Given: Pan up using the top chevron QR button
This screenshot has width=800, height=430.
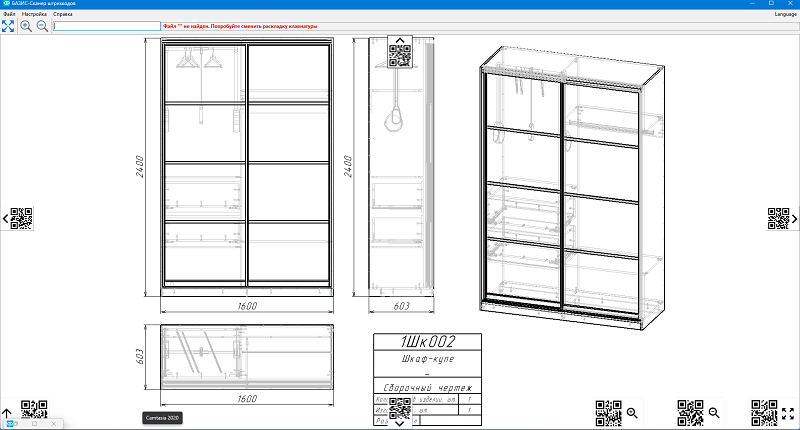Looking at the screenshot, I should click(400, 52).
